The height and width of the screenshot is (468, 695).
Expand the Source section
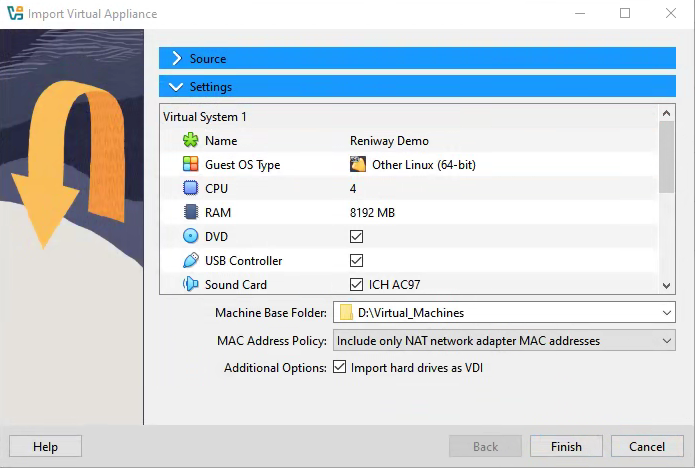(x=417, y=58)
